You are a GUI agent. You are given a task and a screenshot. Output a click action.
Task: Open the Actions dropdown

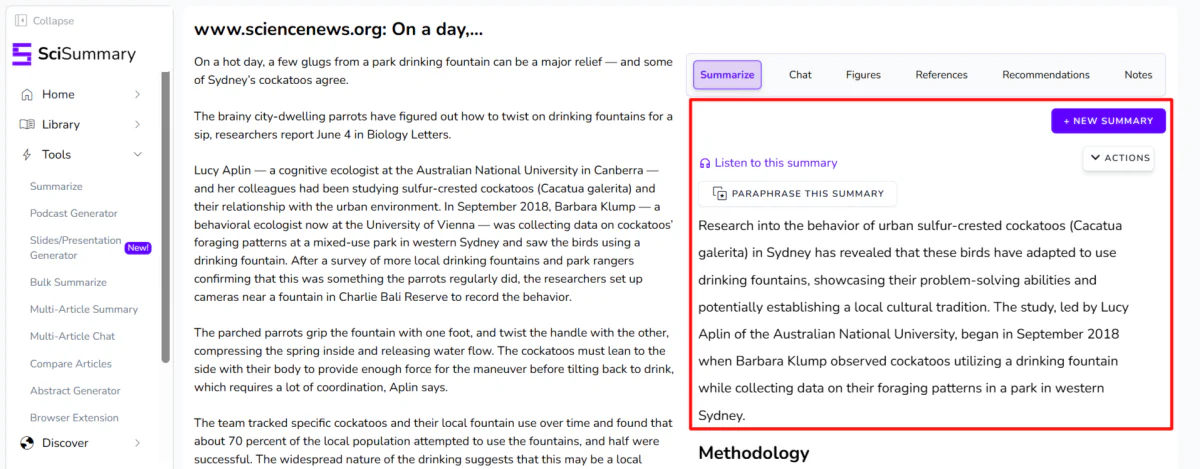point(1118,158)
